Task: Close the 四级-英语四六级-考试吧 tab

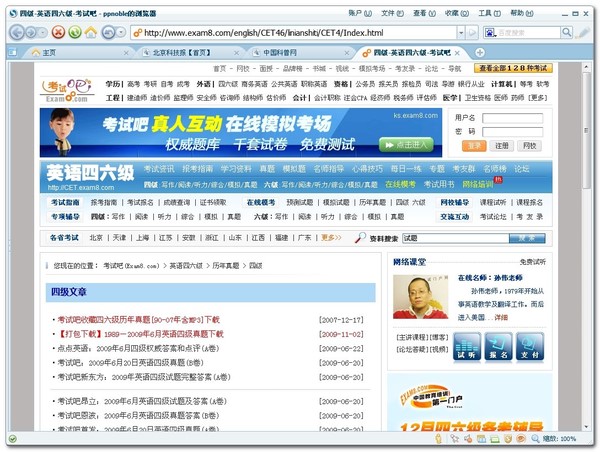Action: [x=457, y=53]
